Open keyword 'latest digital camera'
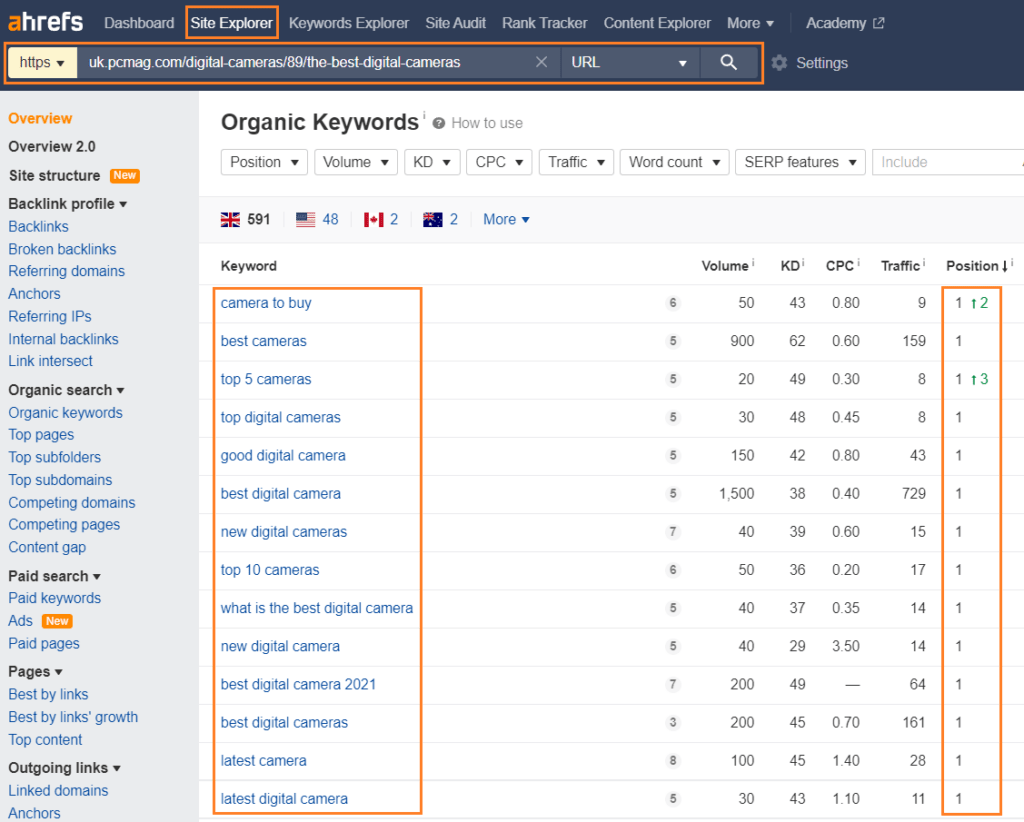The image size is (1024, 822). (284, 798)
